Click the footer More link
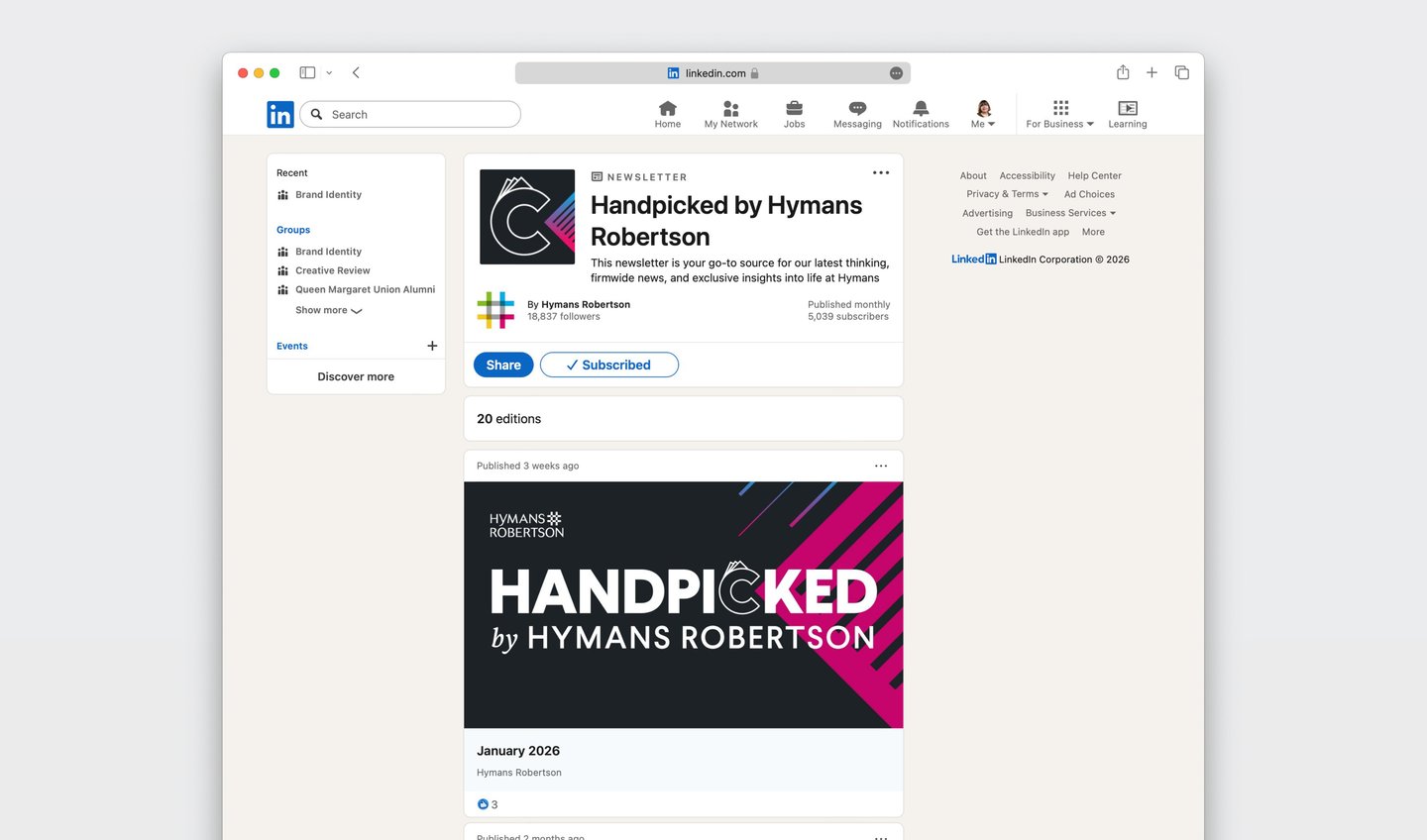 [1093, 232]
